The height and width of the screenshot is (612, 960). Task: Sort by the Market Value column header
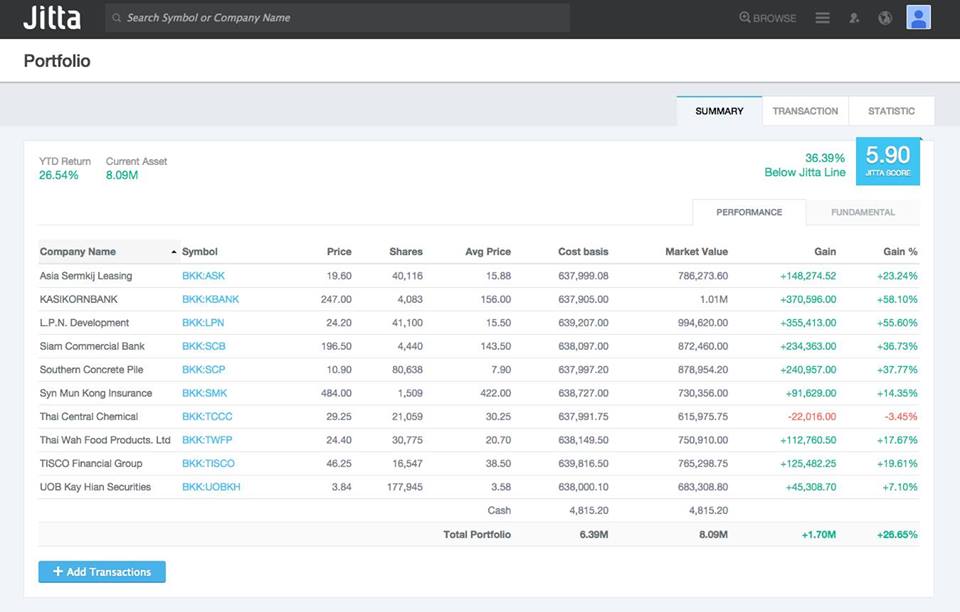coord(696,252)
